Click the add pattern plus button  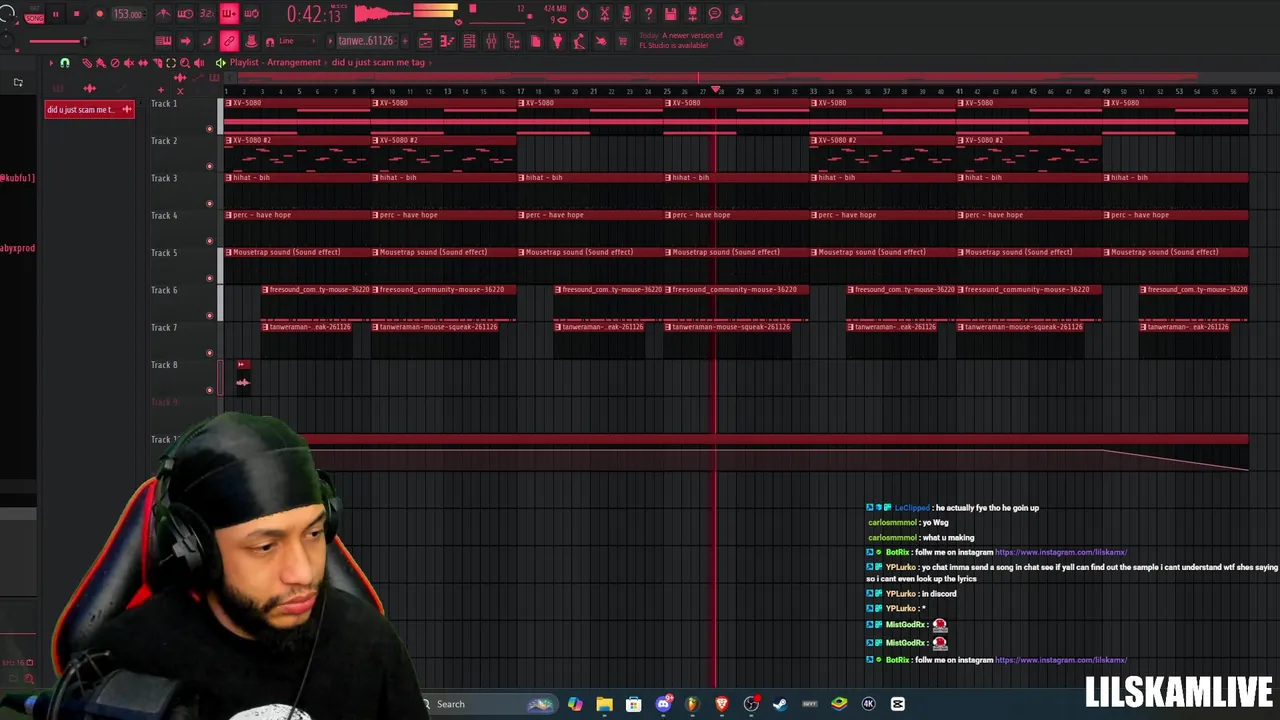coord(403,41)
